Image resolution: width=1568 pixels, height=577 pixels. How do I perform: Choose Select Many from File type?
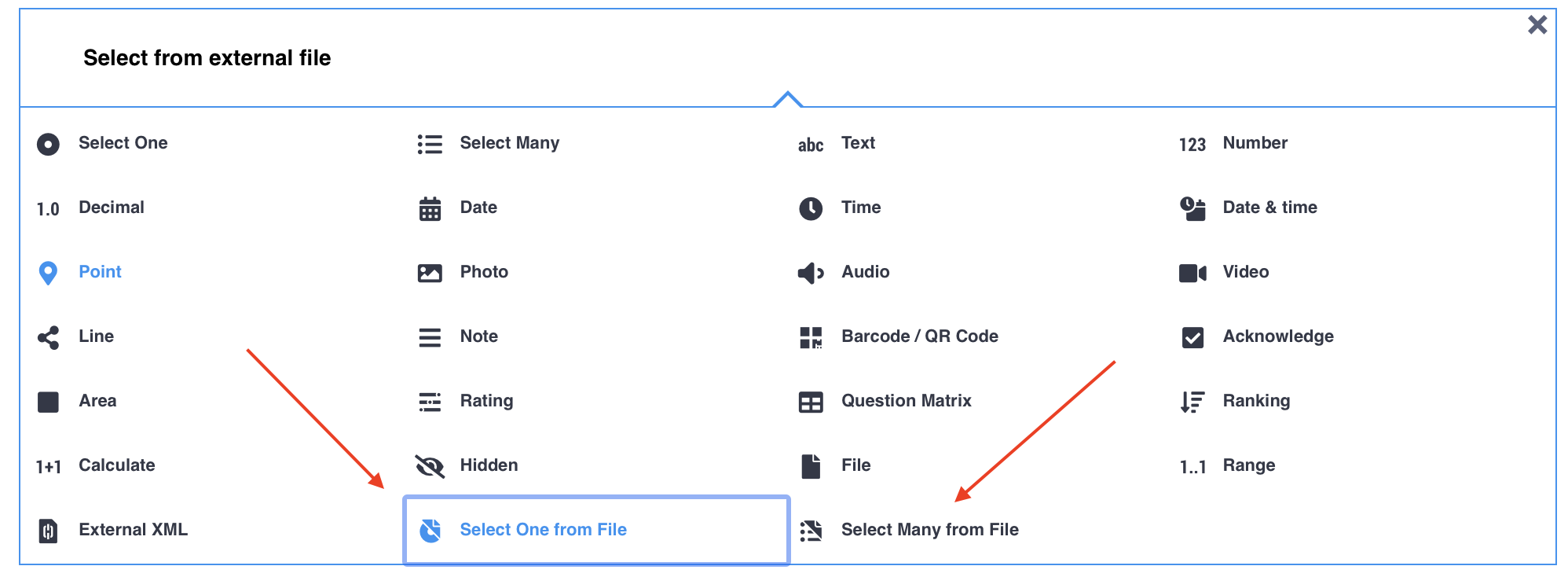[929, 530]
